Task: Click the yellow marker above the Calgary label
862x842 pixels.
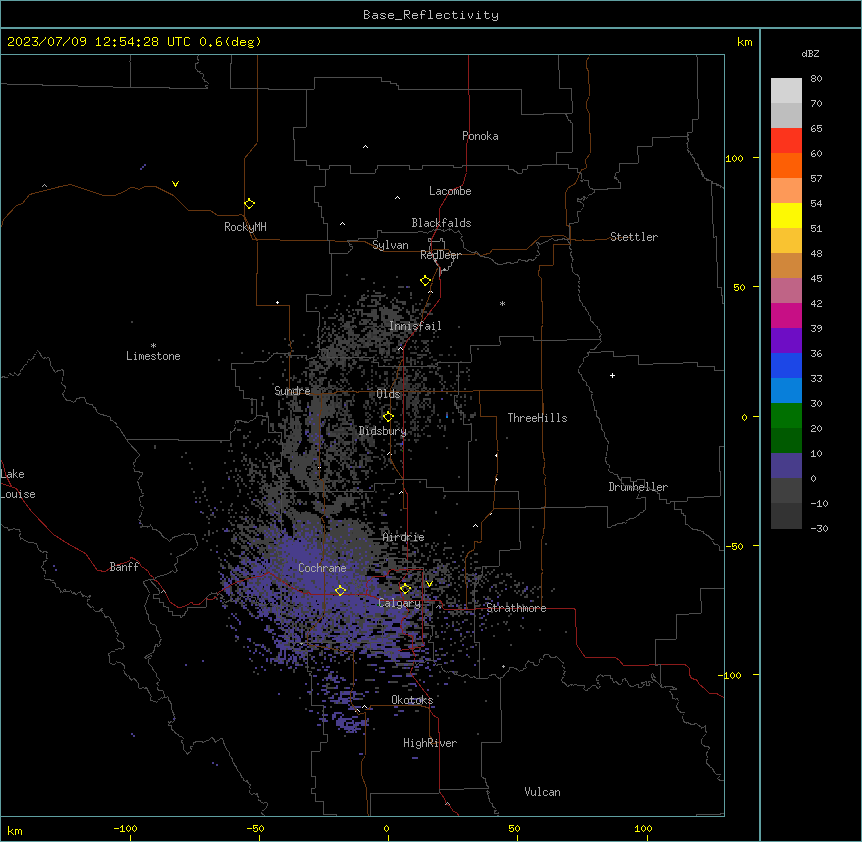Action: pos(405,588)
